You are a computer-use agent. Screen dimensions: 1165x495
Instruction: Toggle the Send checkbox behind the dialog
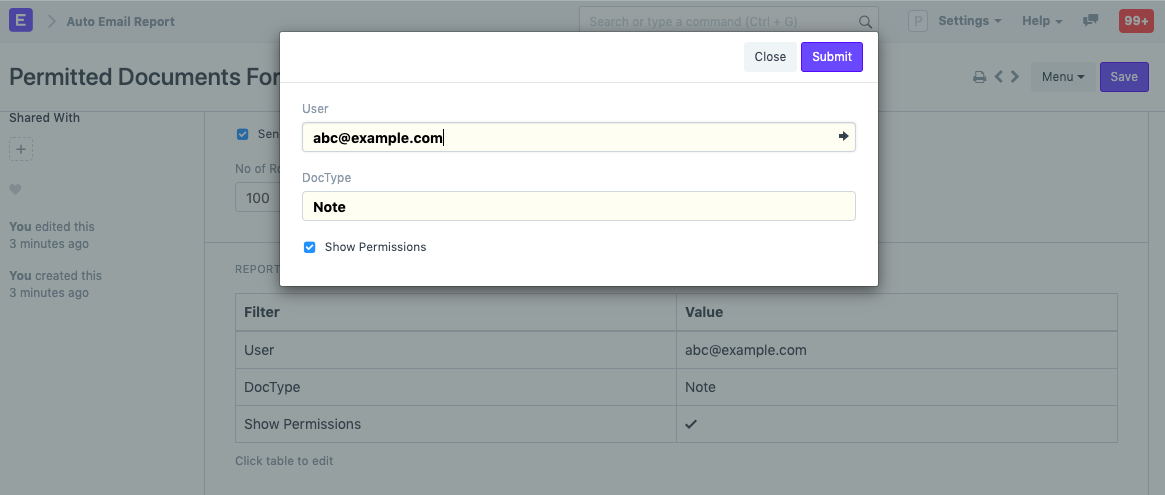click(x=242, y=134)
